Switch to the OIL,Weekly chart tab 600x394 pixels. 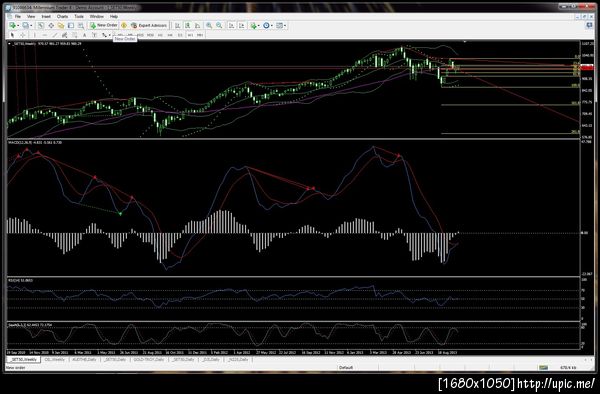(55, 360)
